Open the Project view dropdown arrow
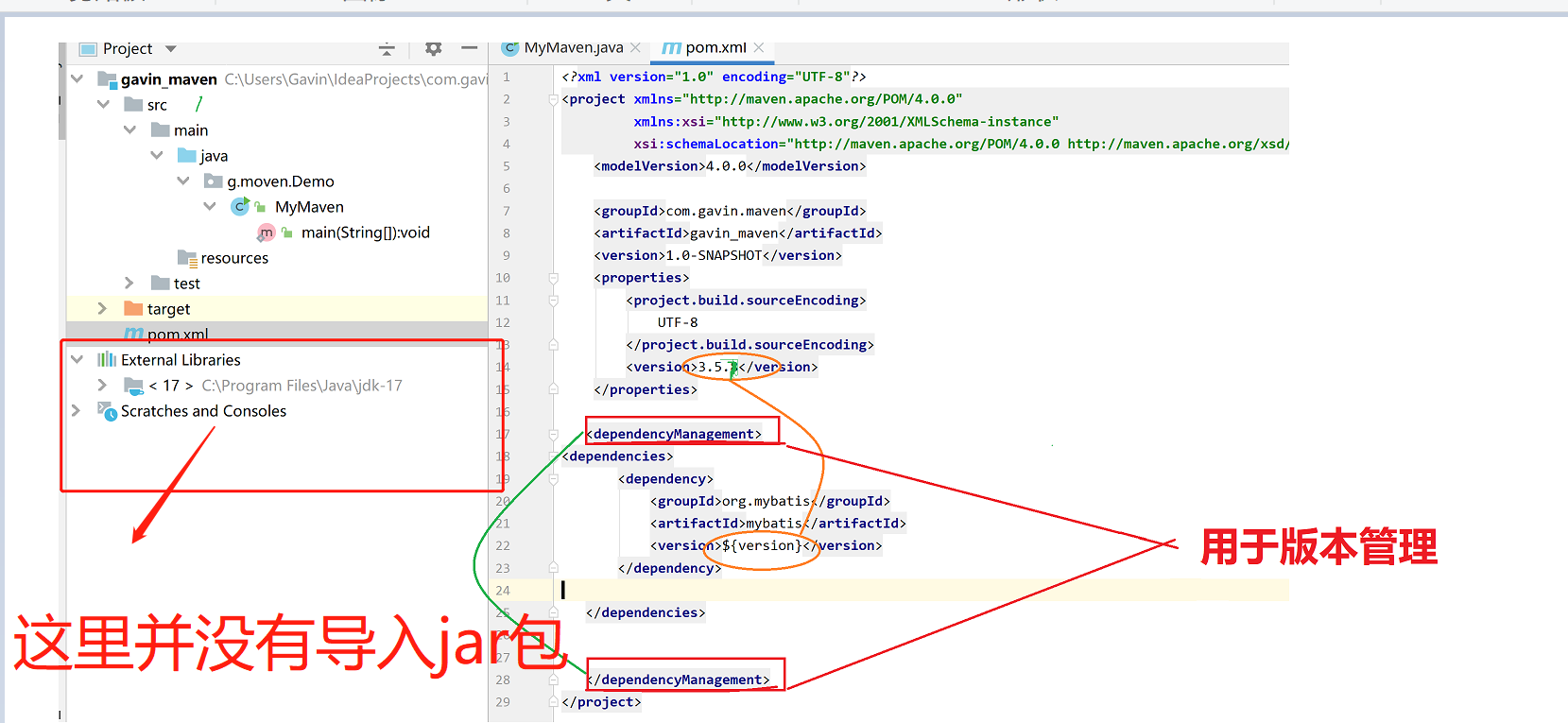This screenshot has width=1568, height=723. point(171,49)
